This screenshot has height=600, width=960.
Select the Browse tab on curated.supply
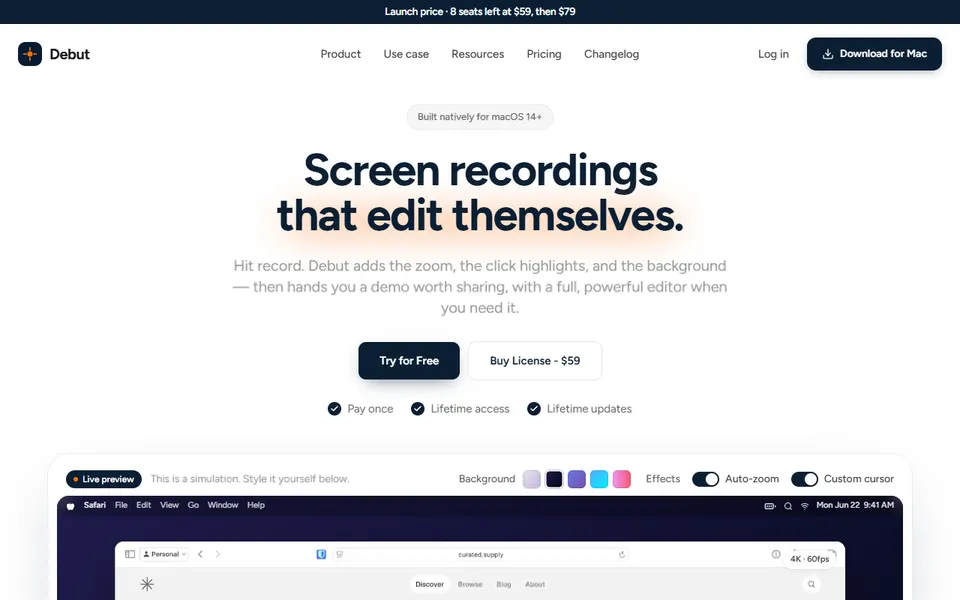[x=470, y=584]
